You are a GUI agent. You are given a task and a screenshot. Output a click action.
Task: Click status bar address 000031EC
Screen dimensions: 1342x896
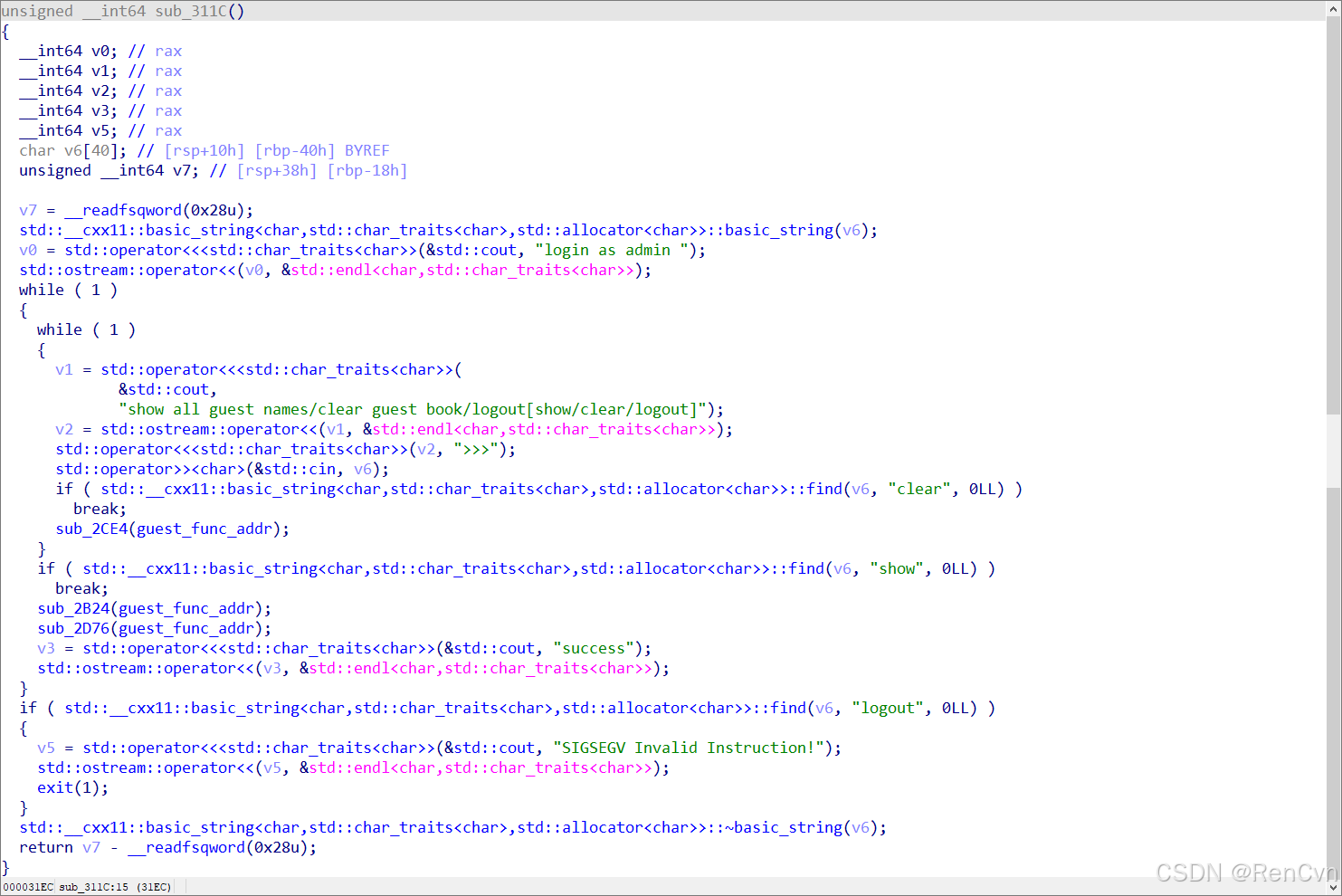click(28, 887)
